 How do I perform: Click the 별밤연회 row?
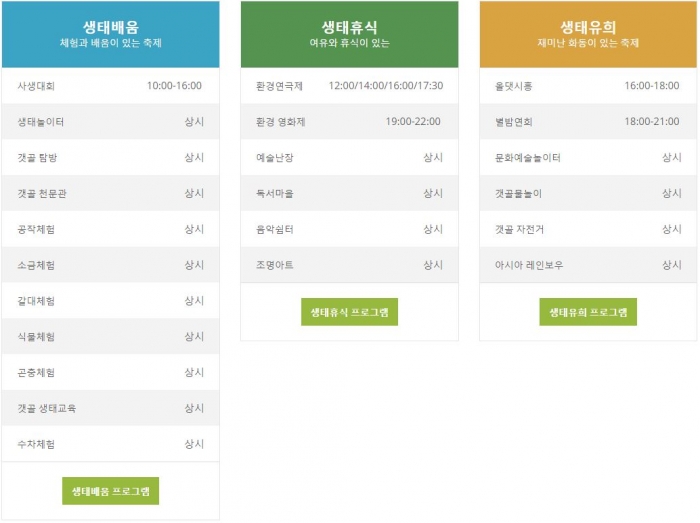(x=588, y=122)
